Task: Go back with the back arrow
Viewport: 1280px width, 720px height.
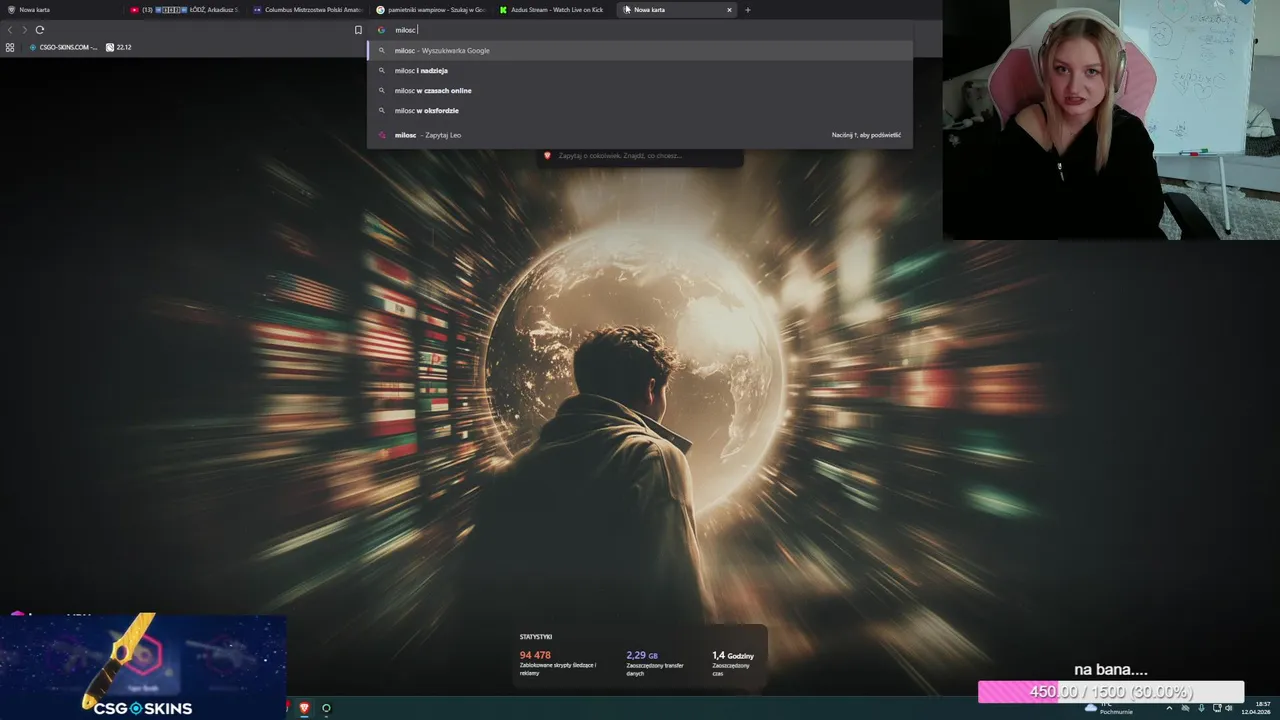Action: (10, 30)
